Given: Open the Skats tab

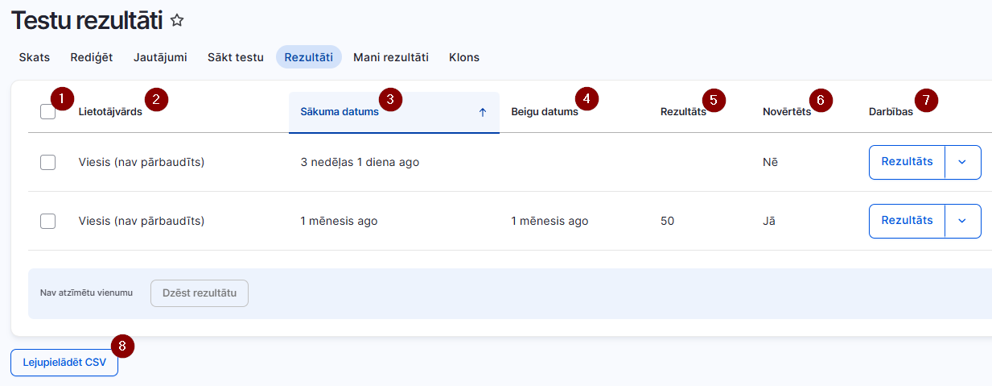Looking at the screenshot, I should (34, 57).
